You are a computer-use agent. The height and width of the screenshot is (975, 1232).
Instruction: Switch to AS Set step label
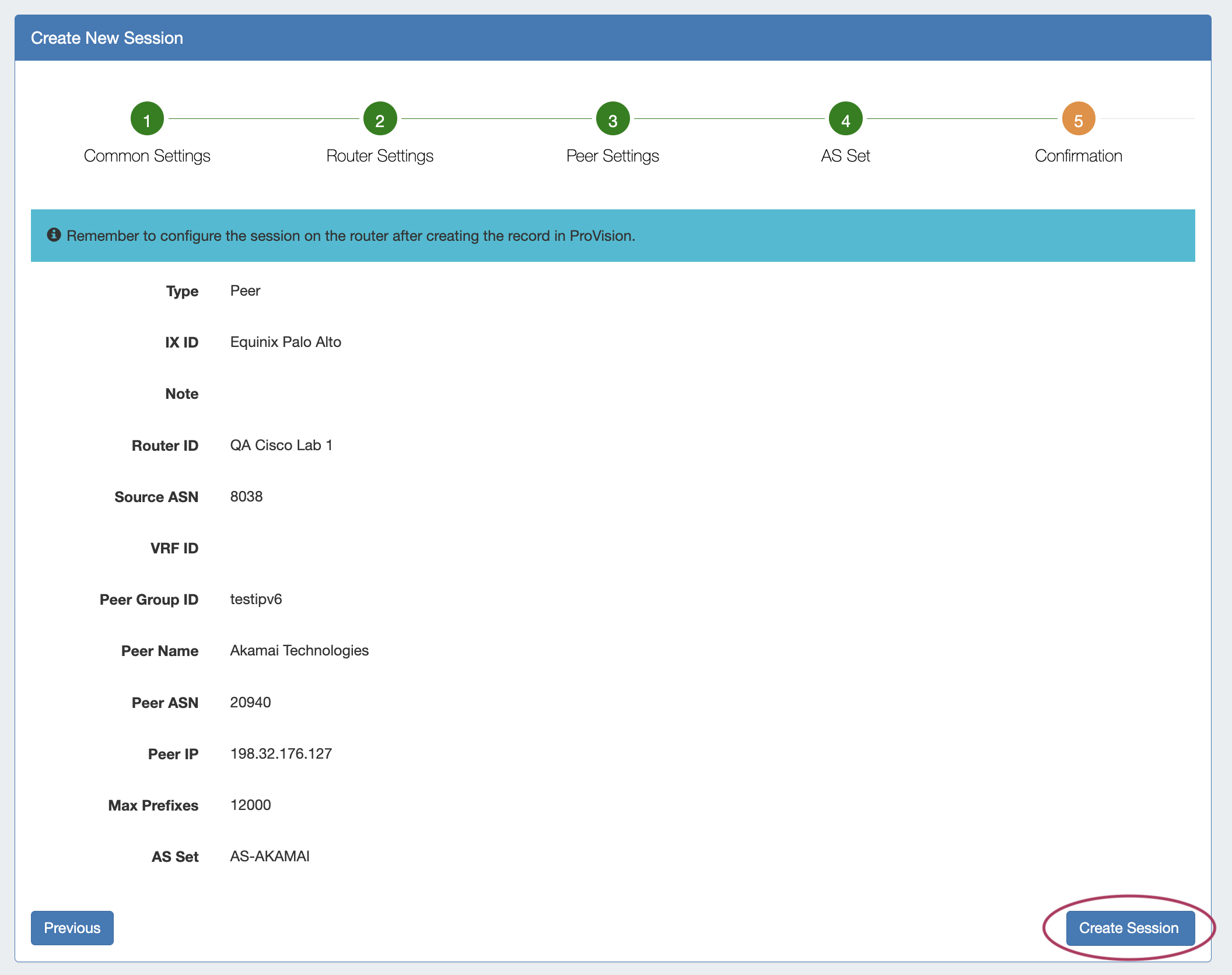coord(845,156)
